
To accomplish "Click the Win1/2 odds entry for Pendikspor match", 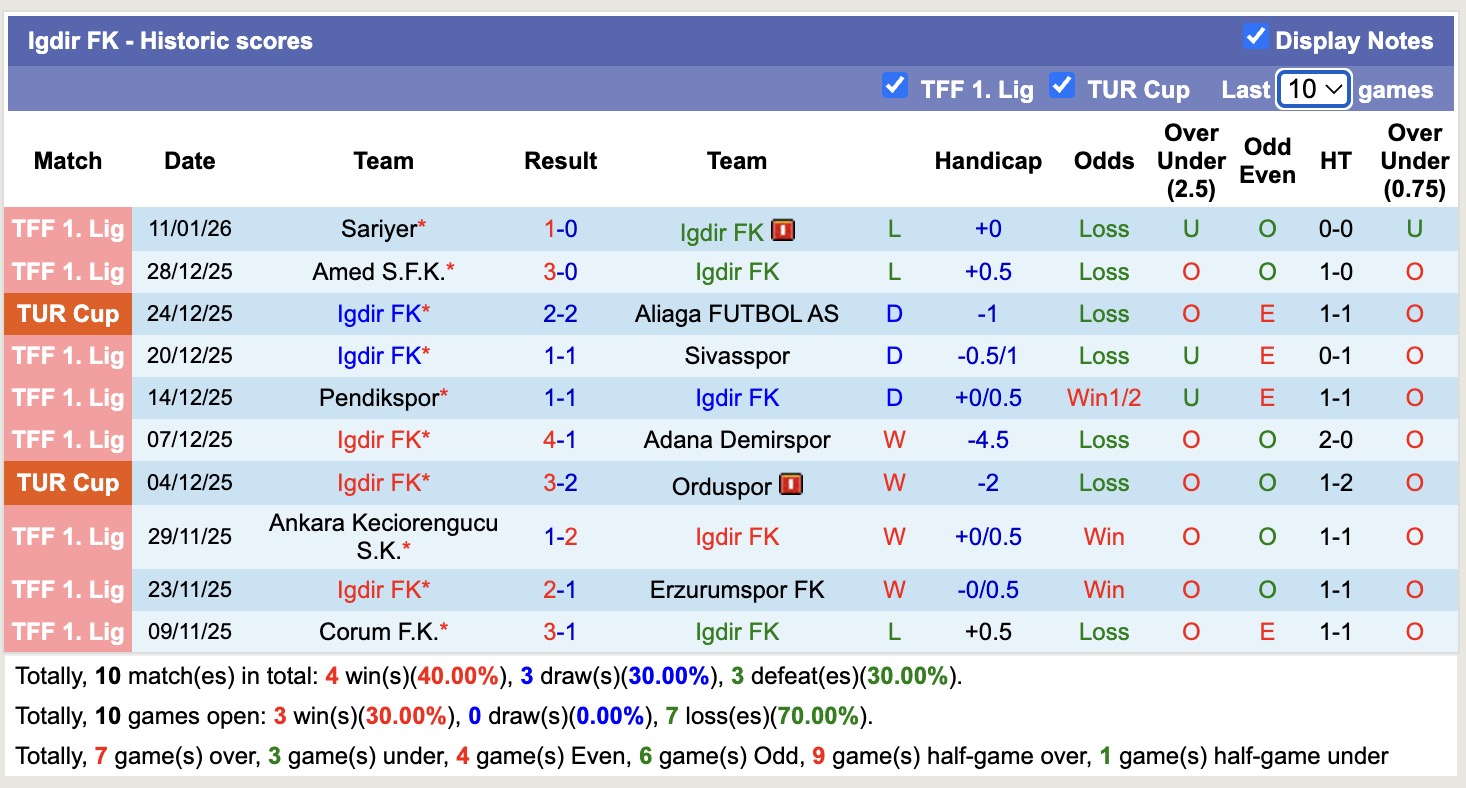I will tap(1103, 397).
